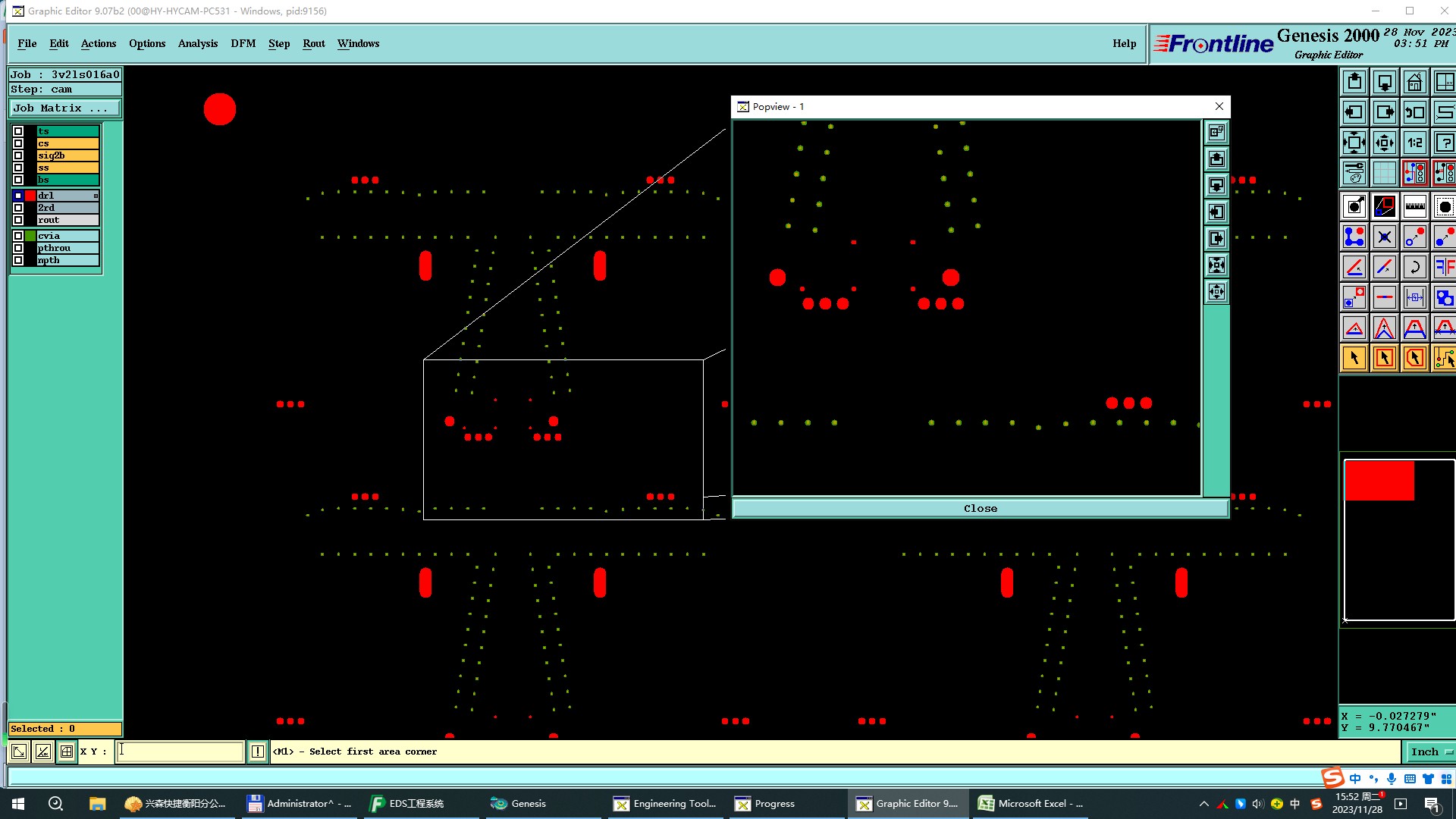Toggle the npth layer checkbox

click(18, 260)
